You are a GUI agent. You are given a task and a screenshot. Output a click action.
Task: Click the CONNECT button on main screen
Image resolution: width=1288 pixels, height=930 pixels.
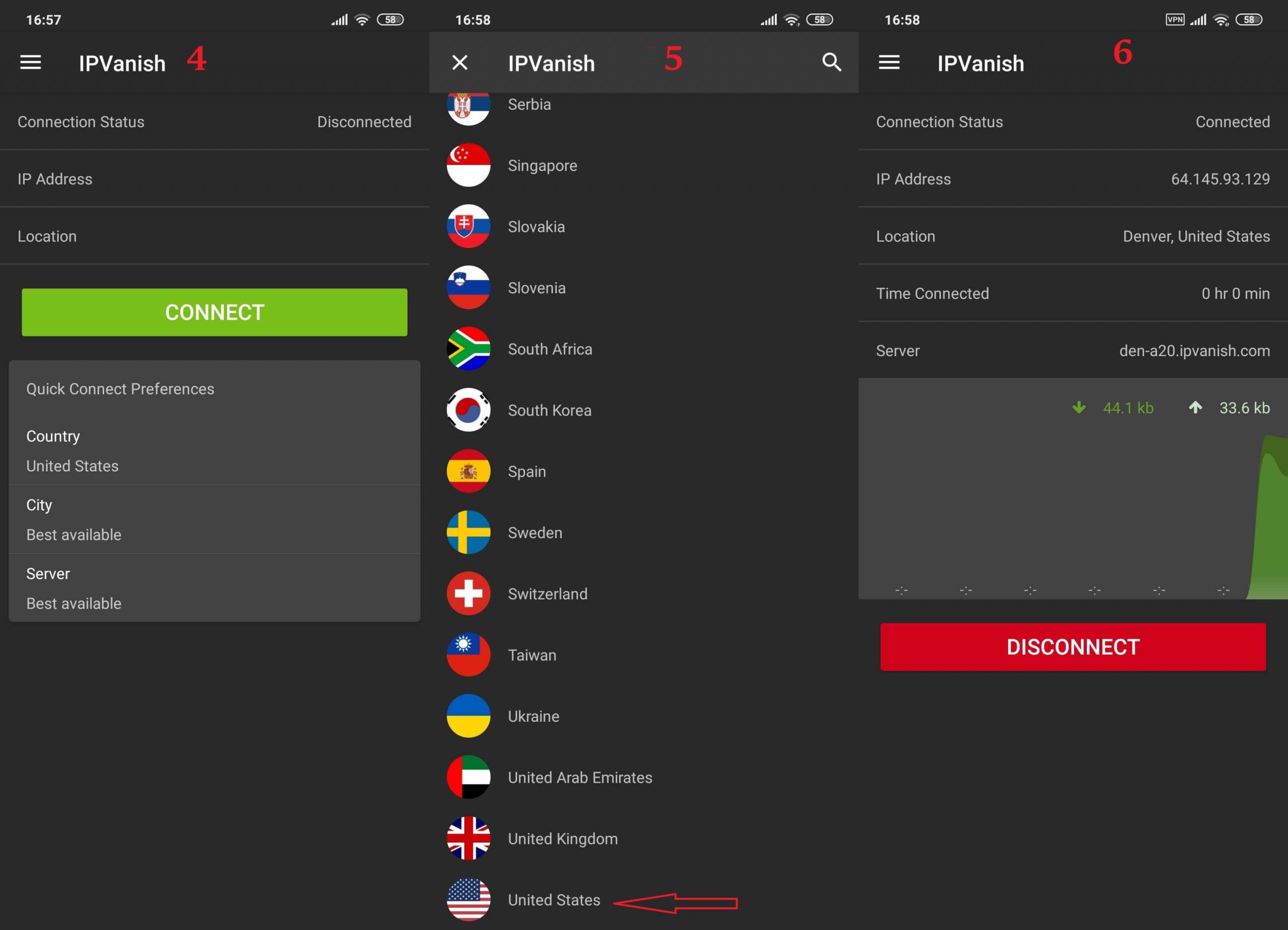[213, 311]
